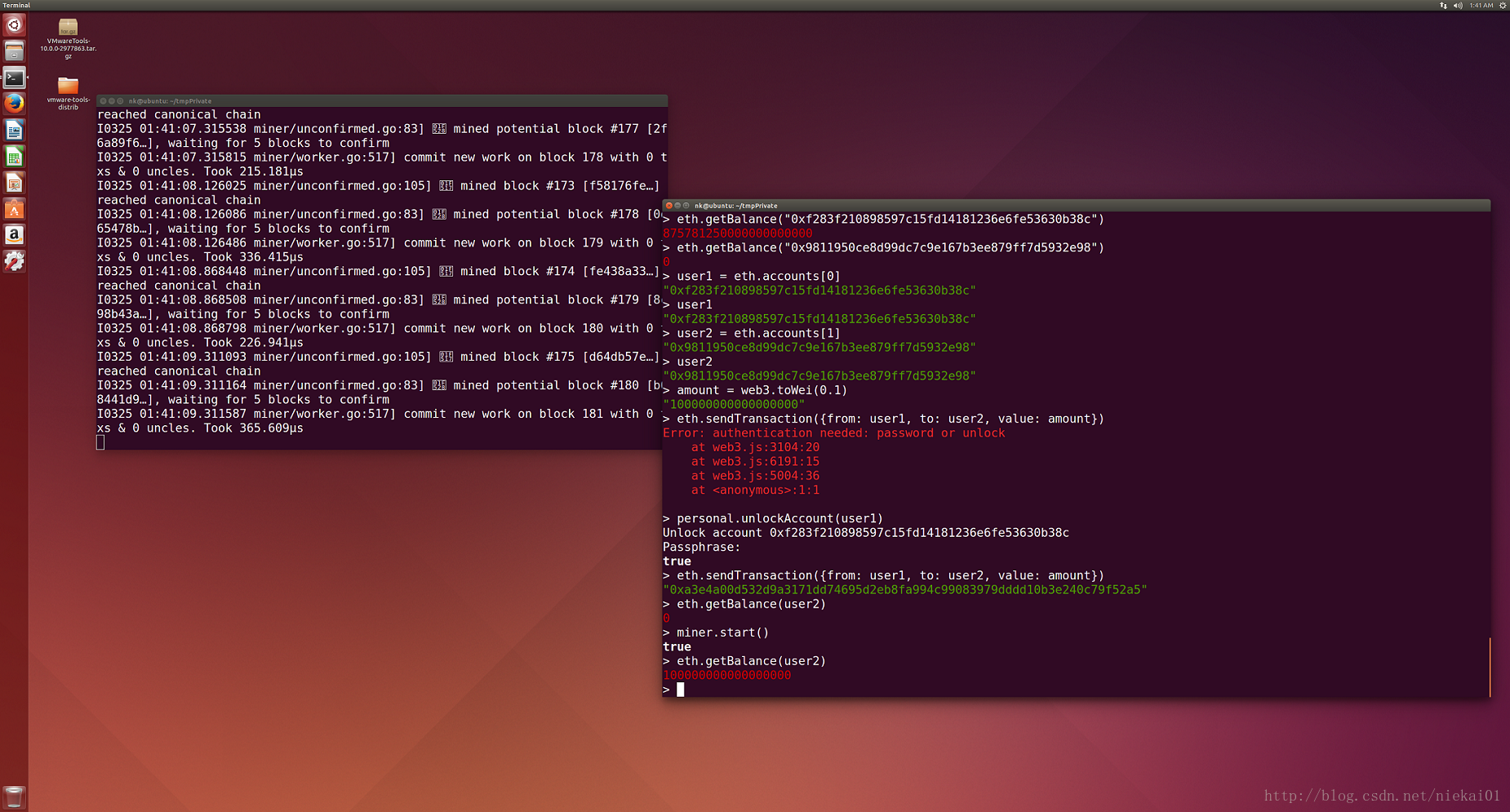Click the console prompt cursor at bottom
The height and width of the screenshot is (812, 1510).
(x=681, y=690)
